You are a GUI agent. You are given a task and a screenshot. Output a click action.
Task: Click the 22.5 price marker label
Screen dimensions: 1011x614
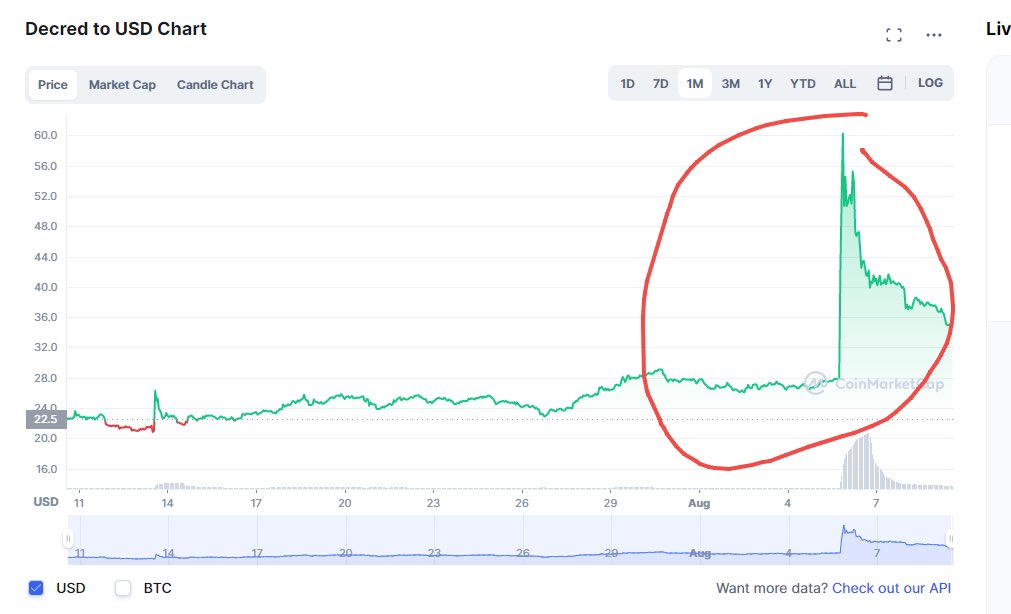(46, 419)
